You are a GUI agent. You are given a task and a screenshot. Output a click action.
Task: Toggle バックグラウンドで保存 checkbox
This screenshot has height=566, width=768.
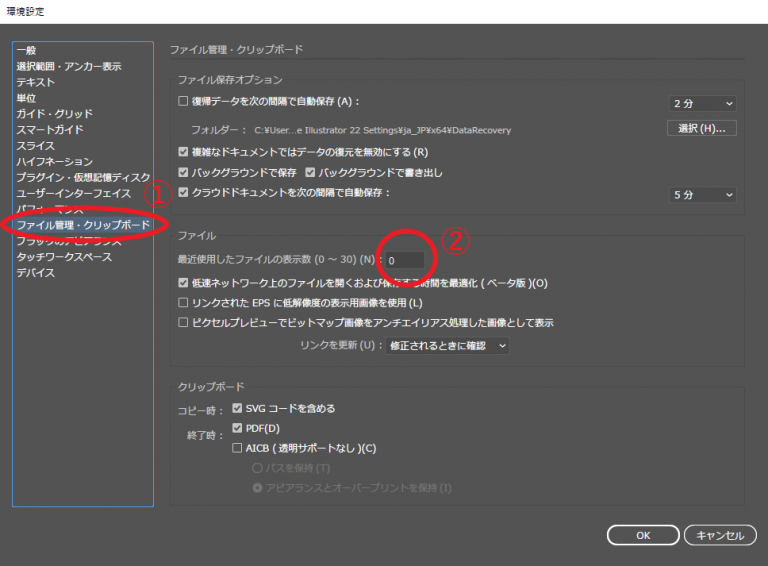183,172
